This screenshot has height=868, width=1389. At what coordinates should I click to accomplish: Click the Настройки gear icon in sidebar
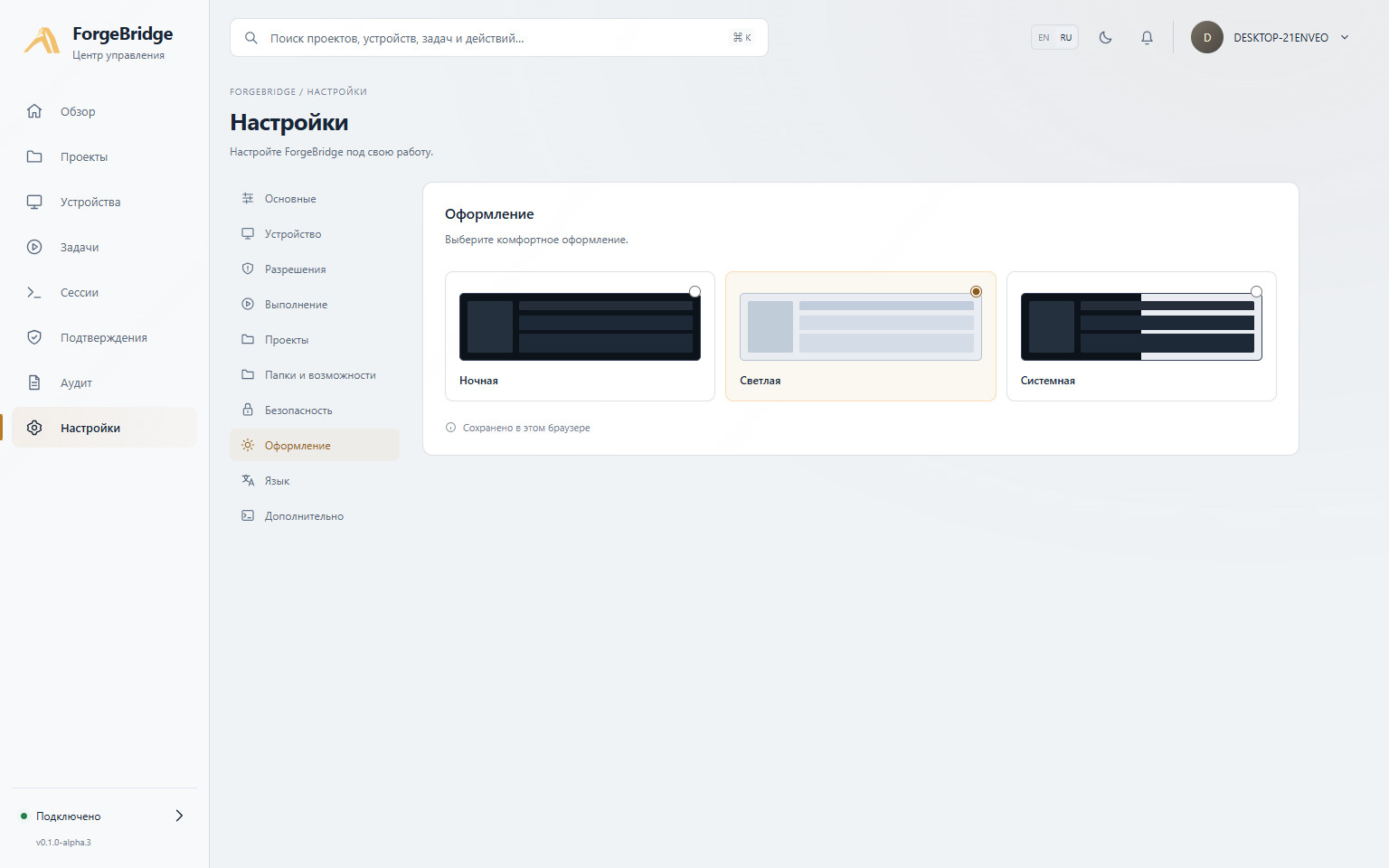34,428
